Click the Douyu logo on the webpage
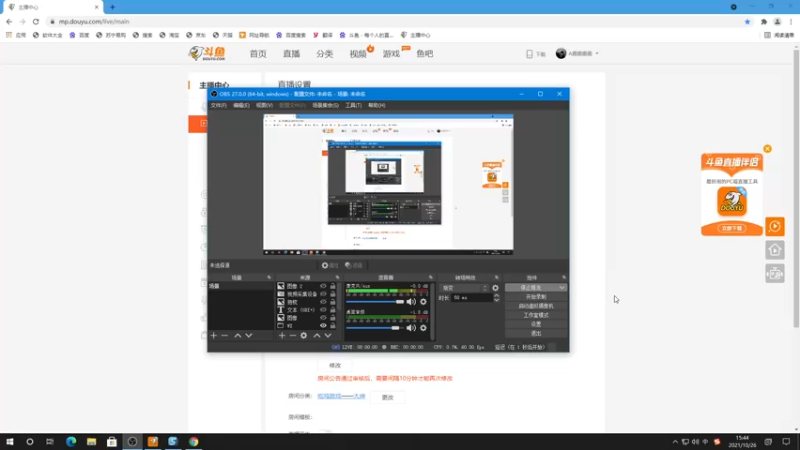This screenshot has height=450, width=800. tap(207, 53)
